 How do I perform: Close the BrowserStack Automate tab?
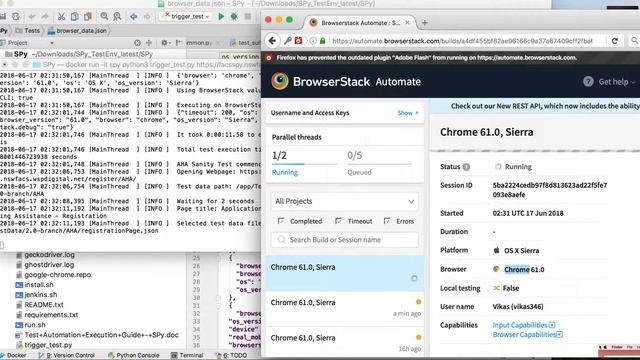[407, 23]
